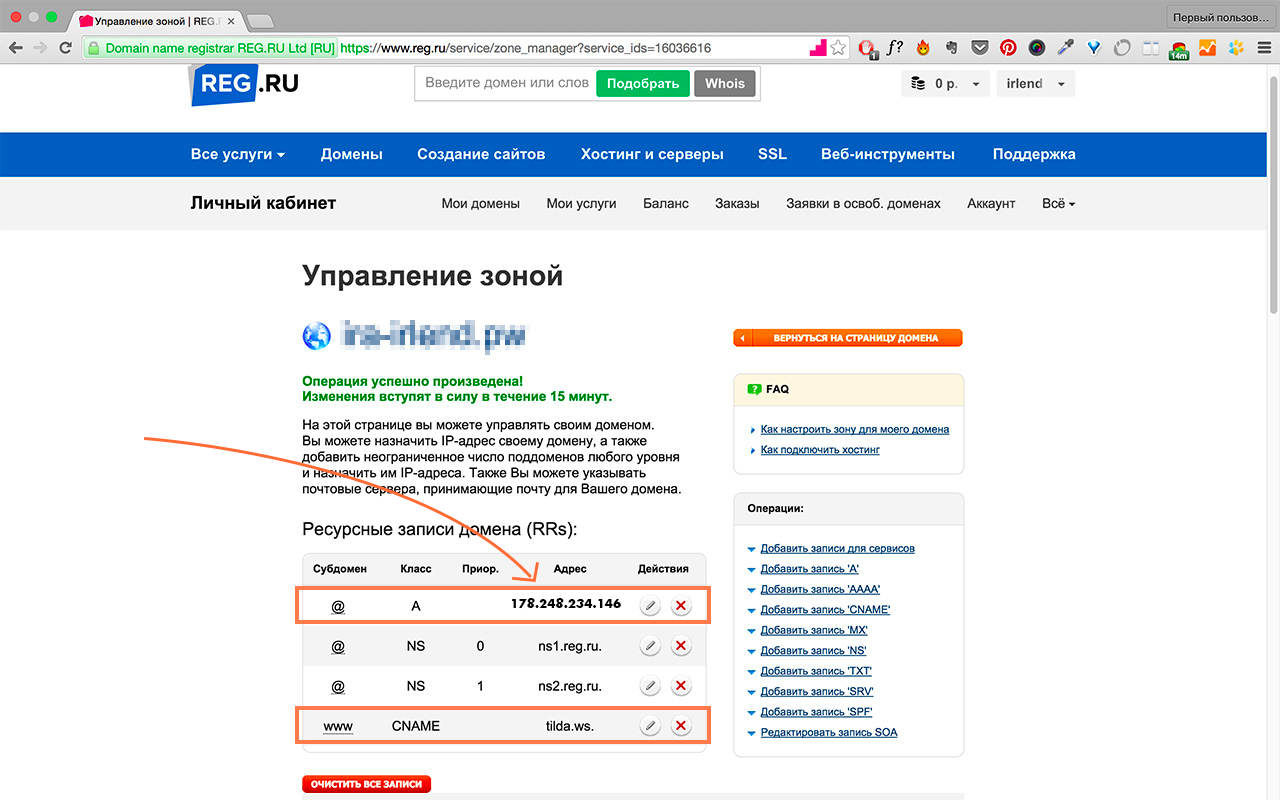This screenshot has height=800, width=1280.
Task: Click the Whois button
Action: click(725, 84)
